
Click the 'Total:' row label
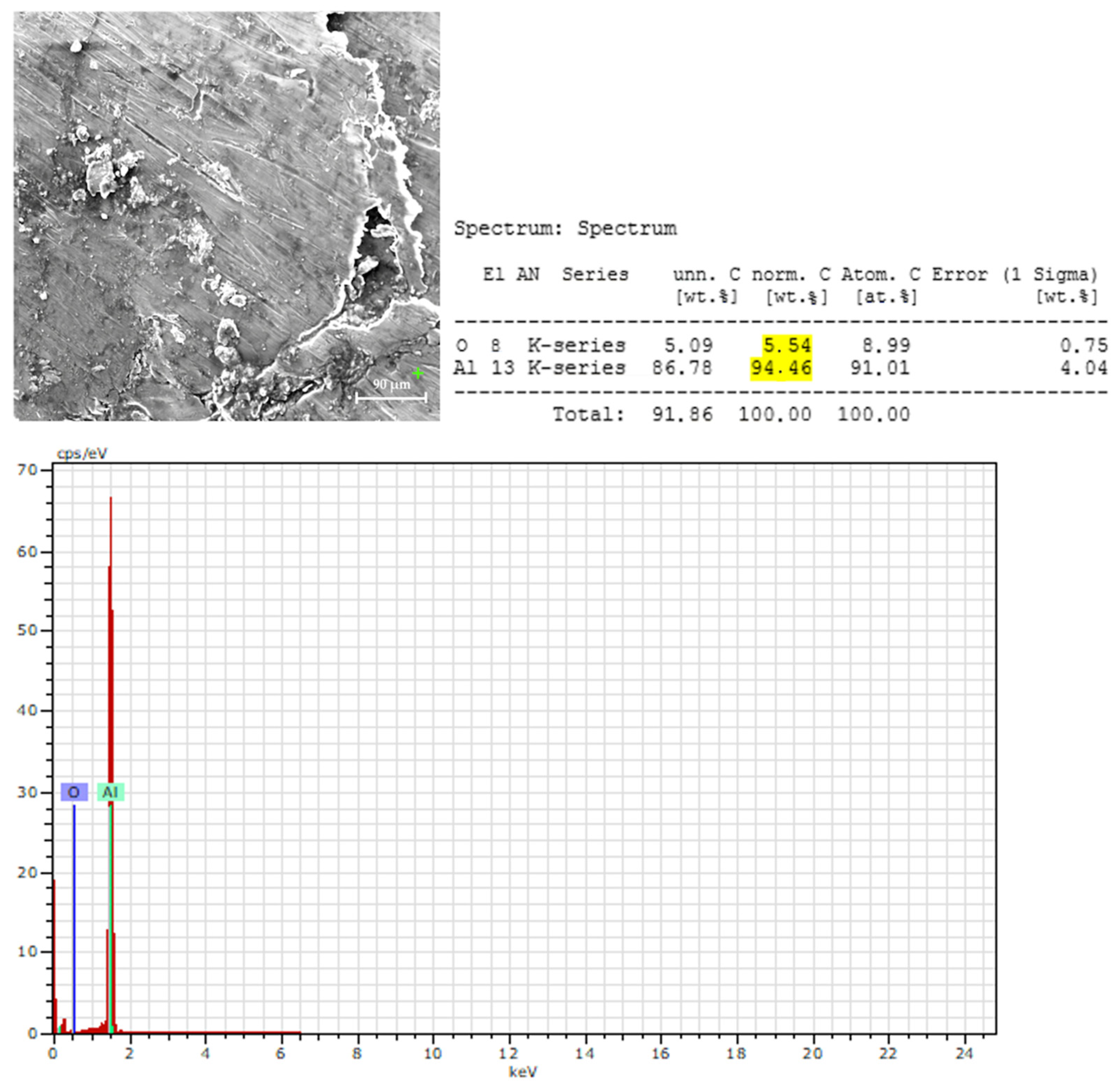[588, 414]
